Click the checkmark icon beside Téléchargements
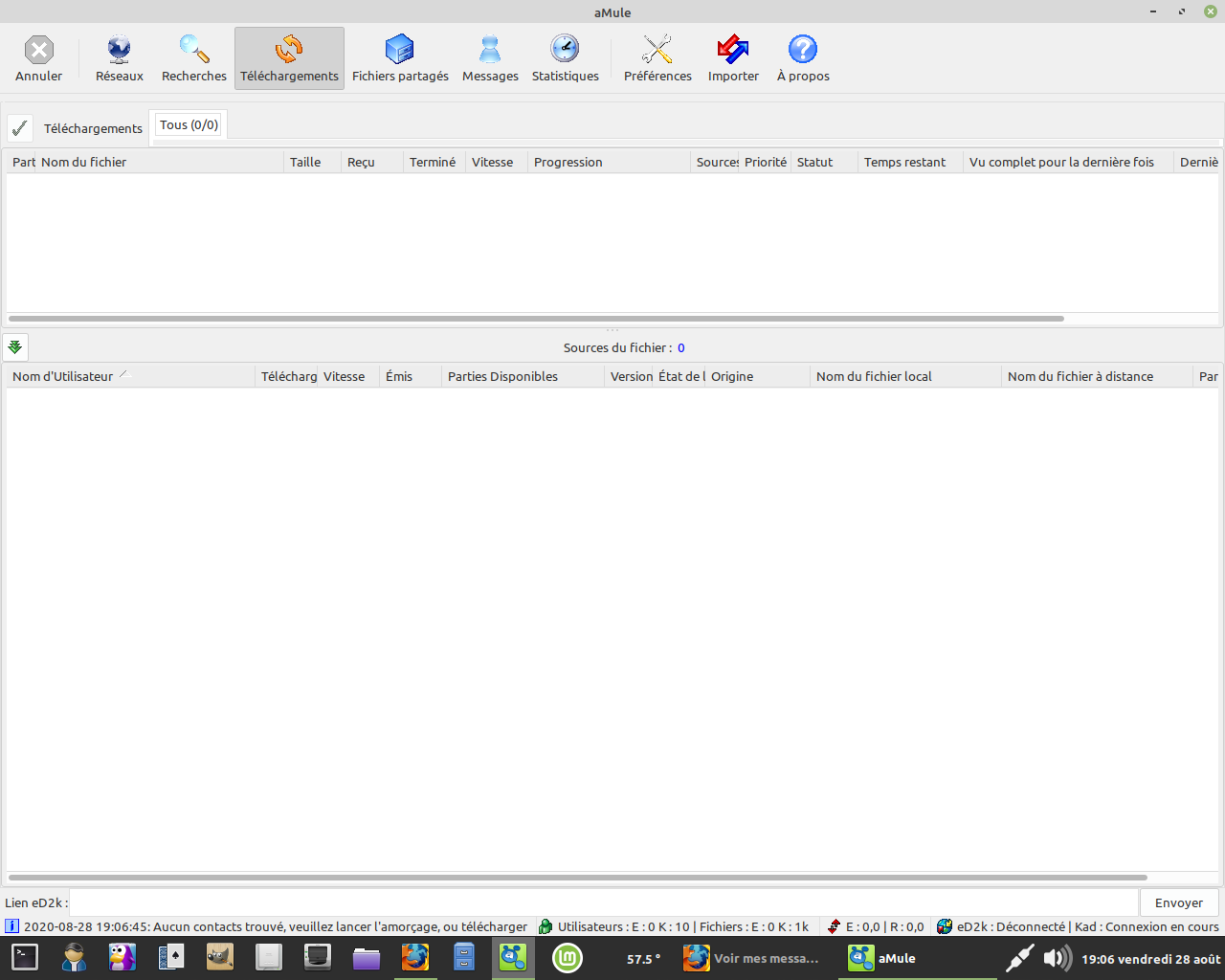This screenshot has height=980, width=1225. point(19,128)
